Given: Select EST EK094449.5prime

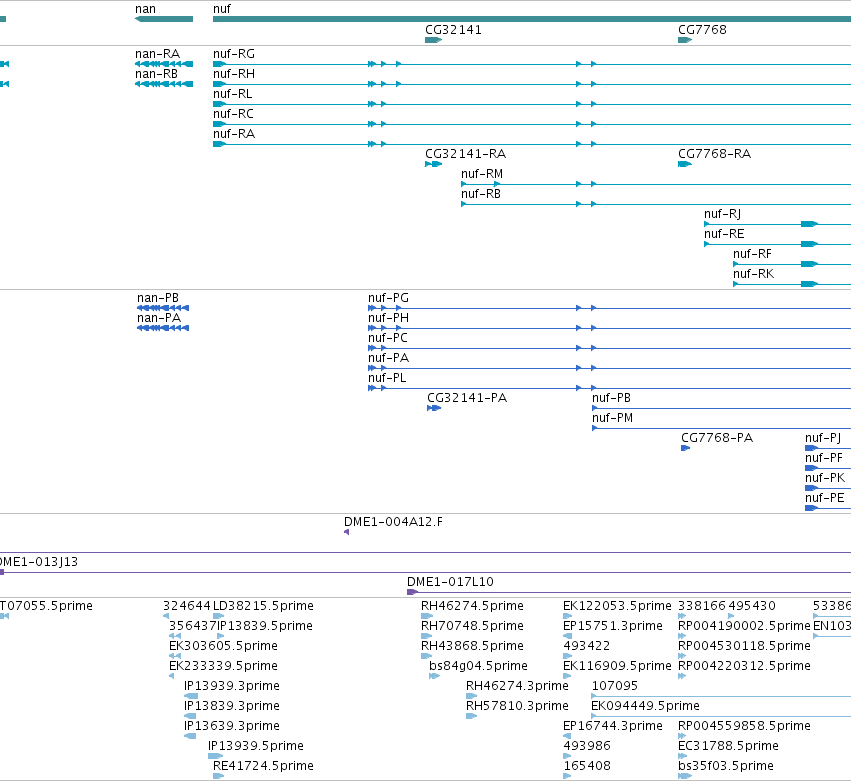Looking at the screenshot, I should pyautogui.click(x=645, y=707).
